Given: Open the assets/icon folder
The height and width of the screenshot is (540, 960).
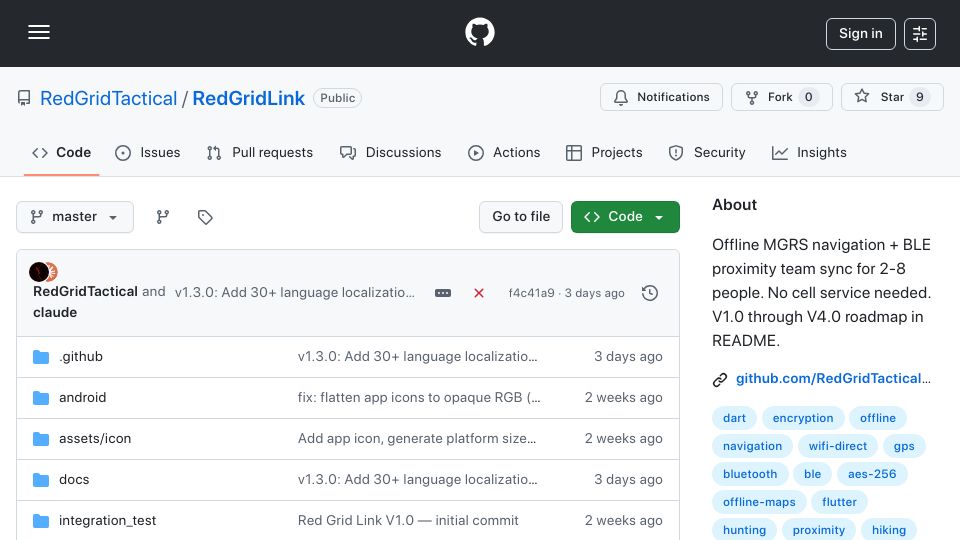Looking at the screenshot, I should (x=95, y=438).
